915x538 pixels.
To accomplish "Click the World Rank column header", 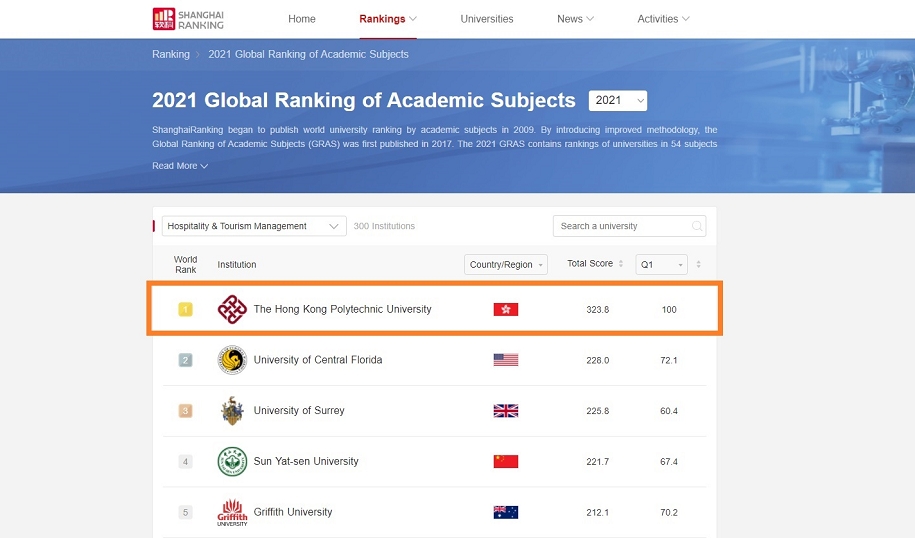I will tap(186, 264).
